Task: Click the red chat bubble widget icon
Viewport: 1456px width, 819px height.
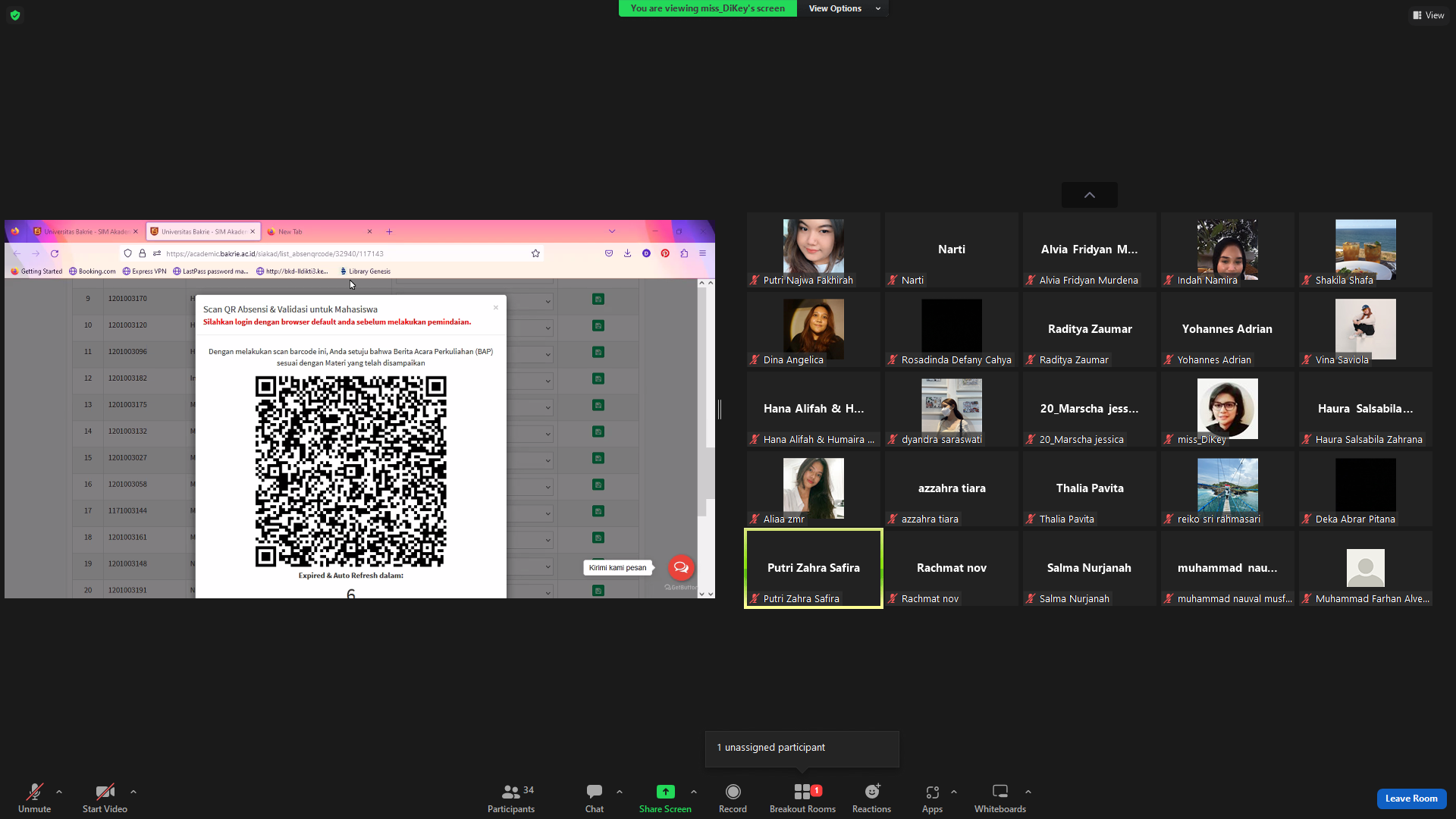Action: (681, 567)
